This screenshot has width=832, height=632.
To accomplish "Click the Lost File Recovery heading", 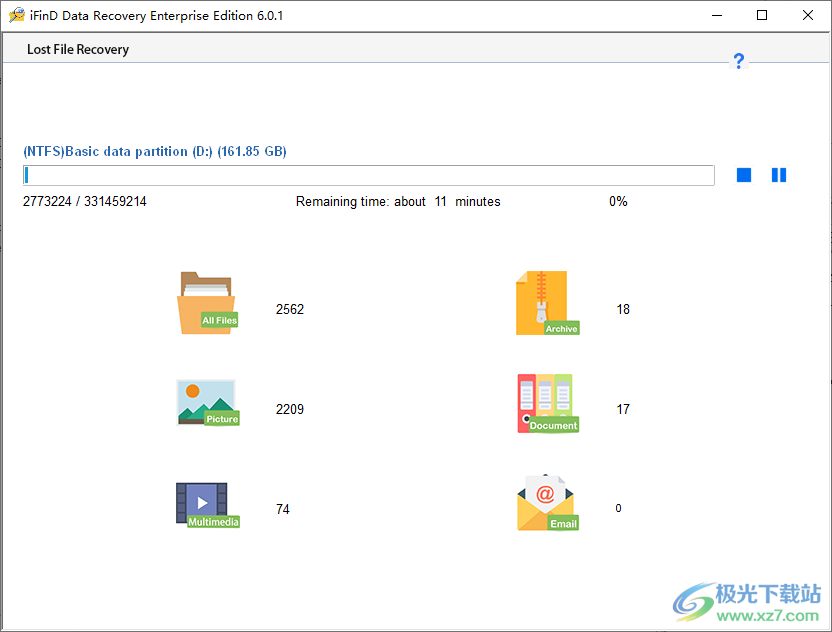I will [x=78, y=49].
